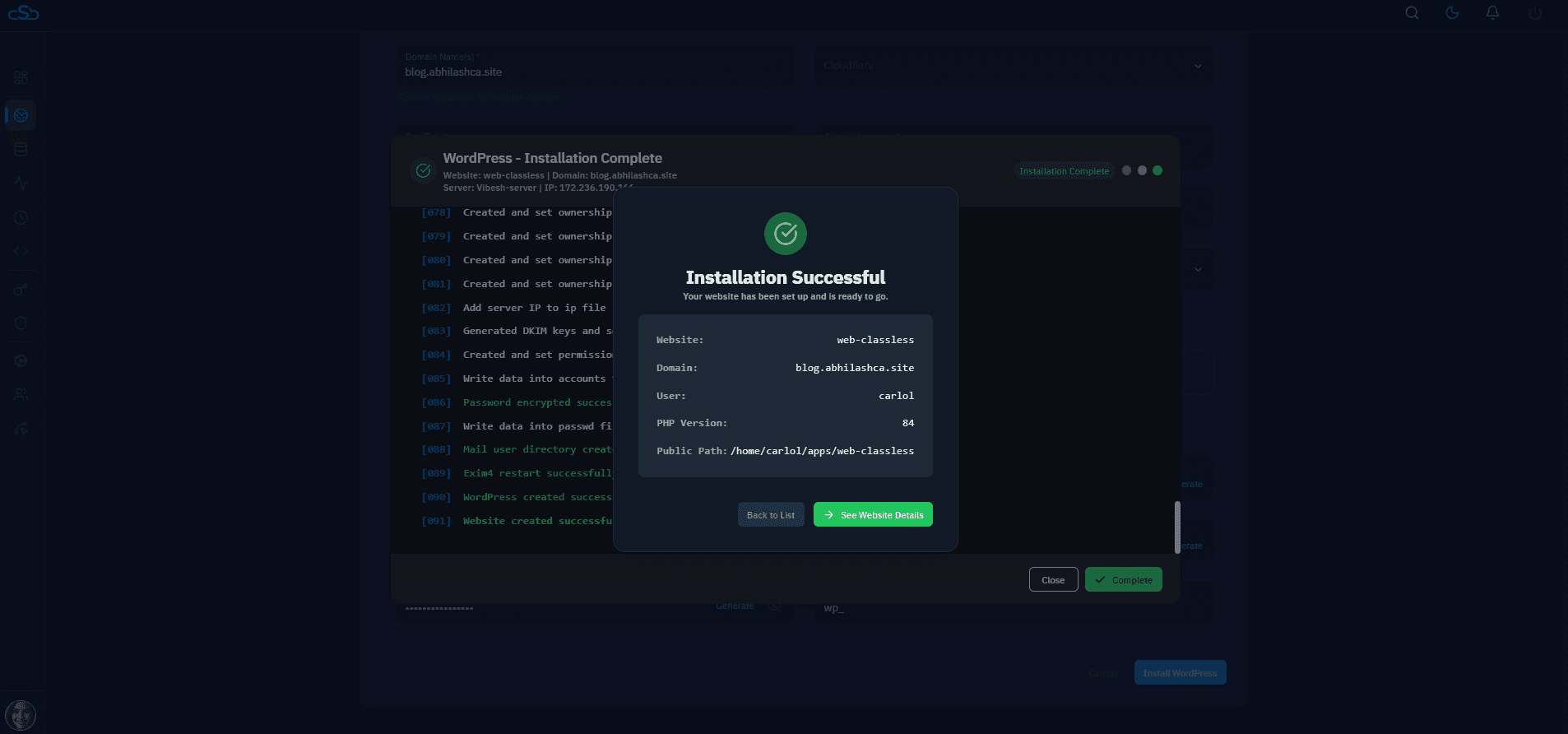Click Generate link beside password field
The width and height of the screenshot is (1568, 734).
[735, 606]
